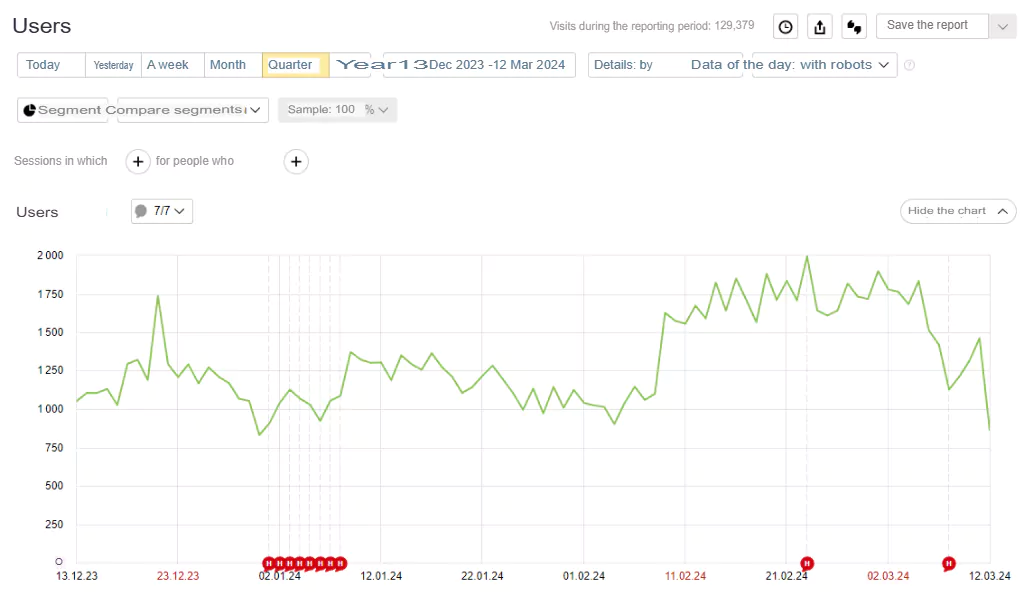Click the 2 000 y-axis value
This screenshot has height=602, width=1024.
pos(50,255)
